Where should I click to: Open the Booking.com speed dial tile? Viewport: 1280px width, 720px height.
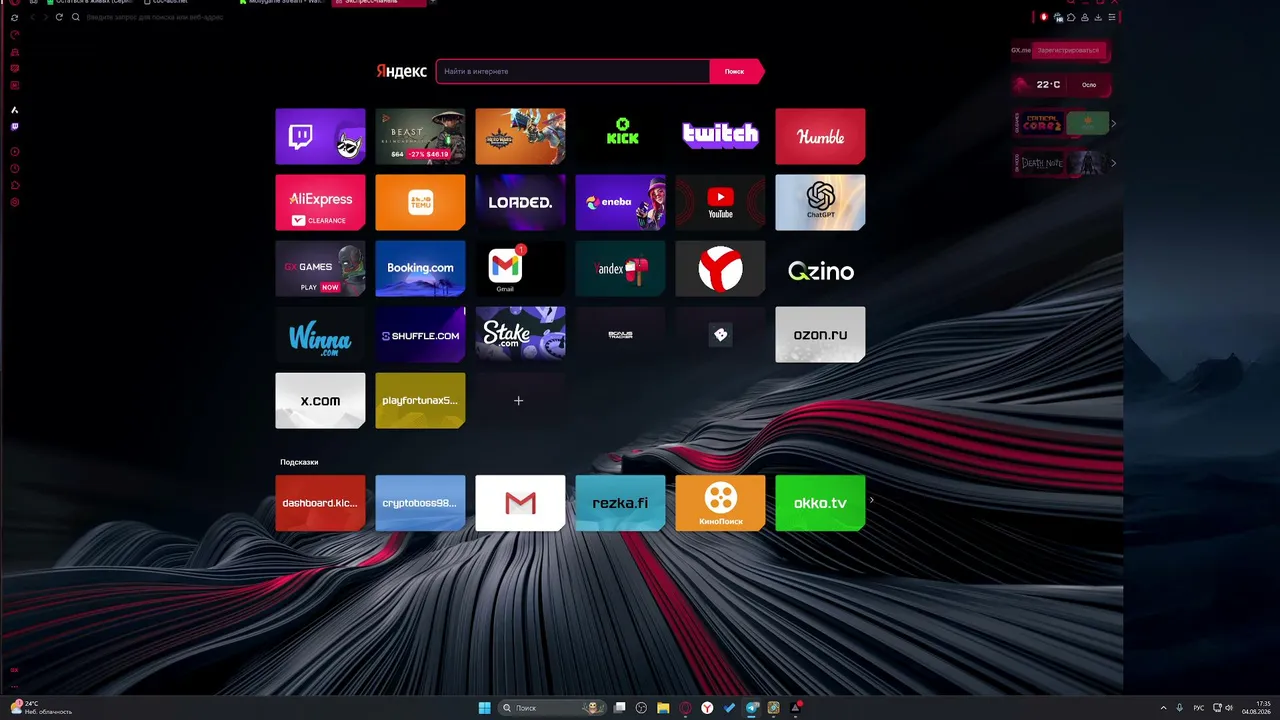click(420, 268)
